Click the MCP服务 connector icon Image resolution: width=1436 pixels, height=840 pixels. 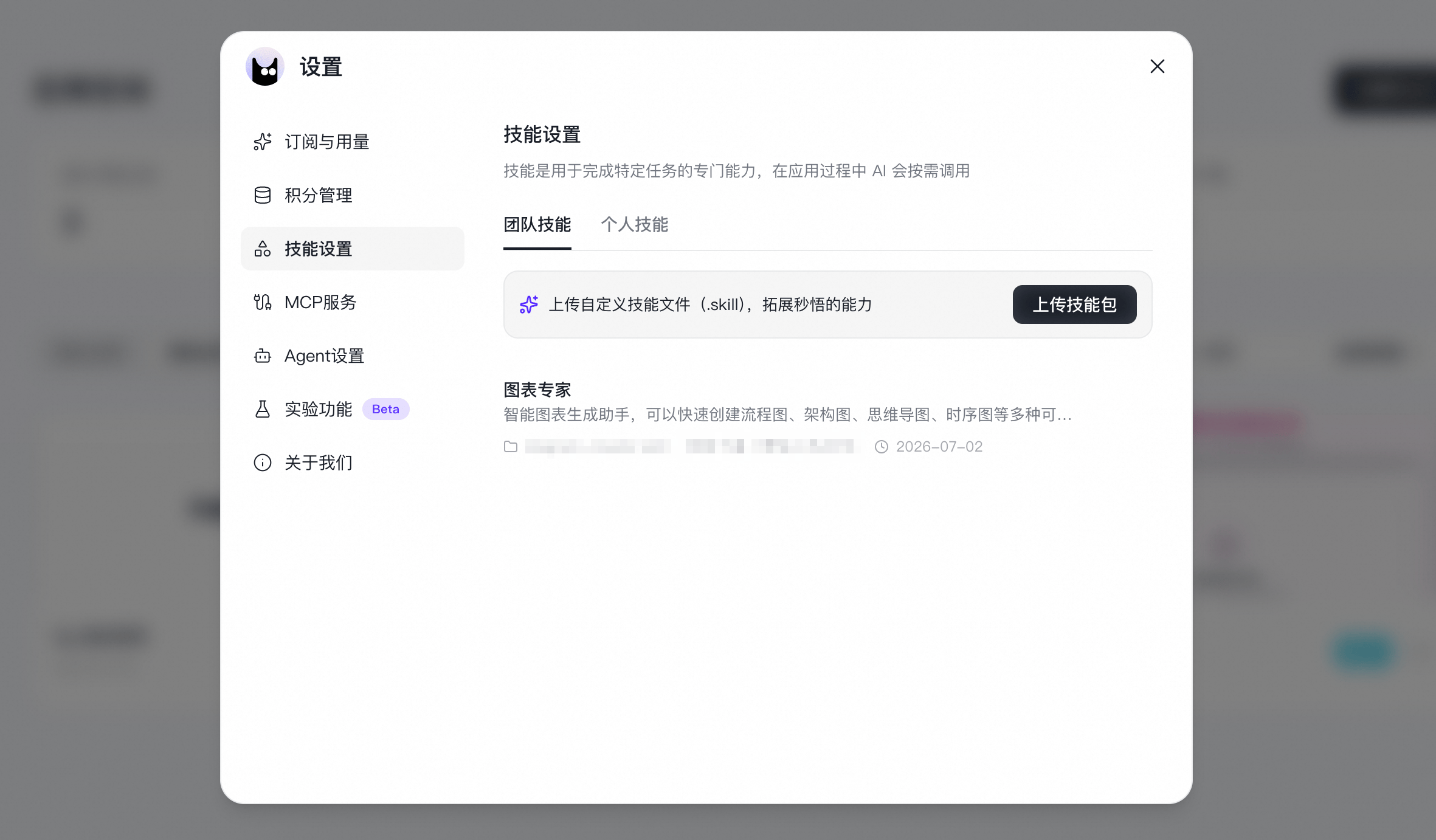(263, 302)
